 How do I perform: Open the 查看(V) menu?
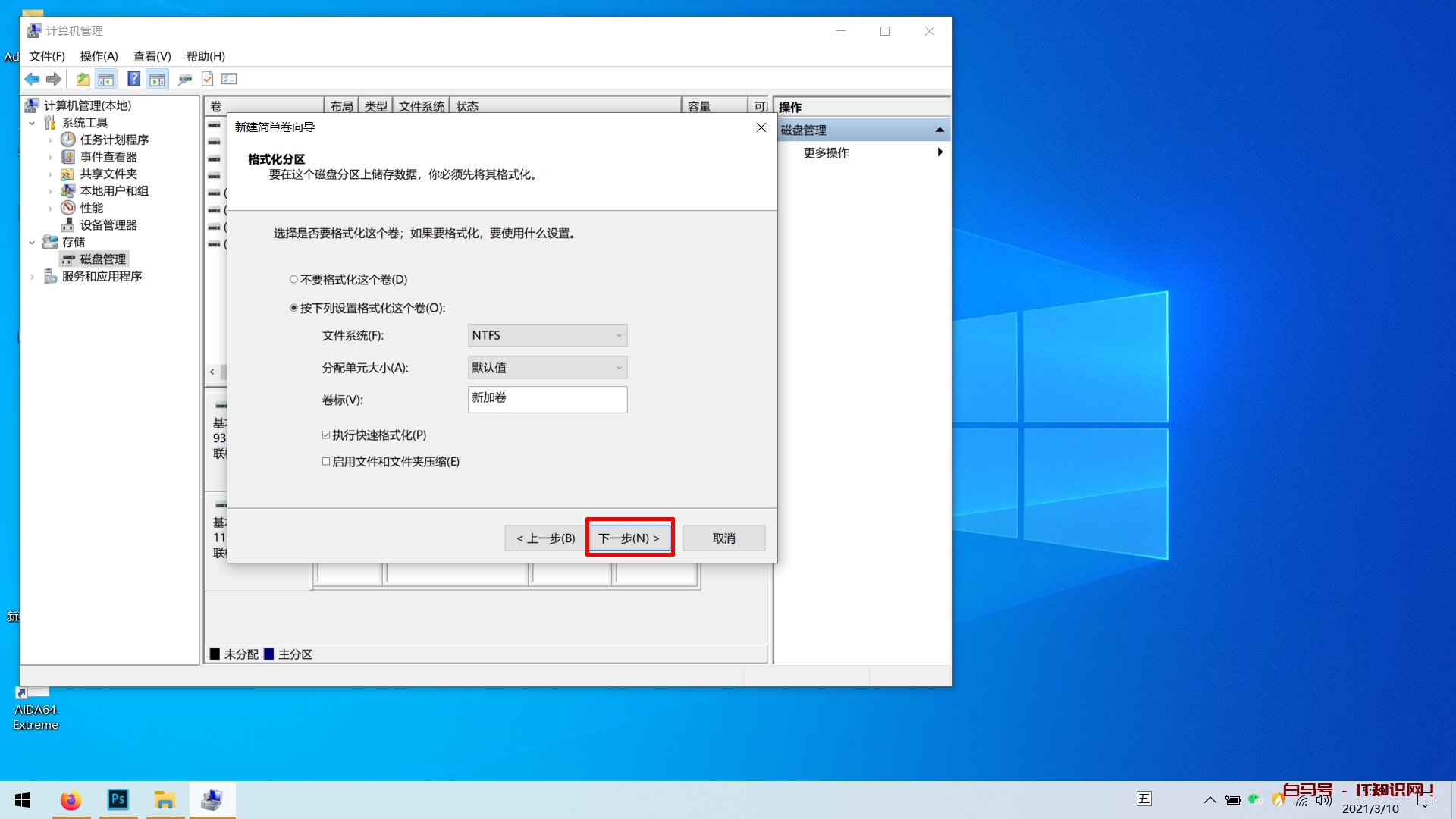[152, 56]
